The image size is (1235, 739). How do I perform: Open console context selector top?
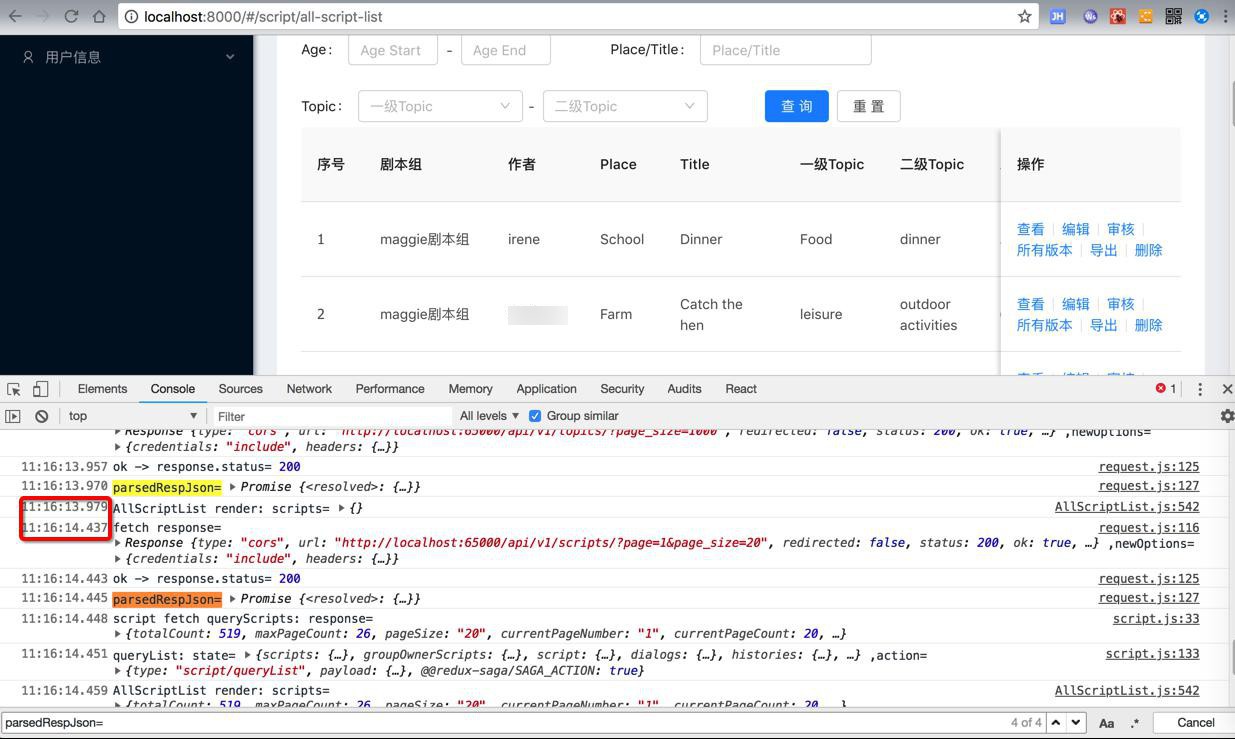click(x=132, y=416)
